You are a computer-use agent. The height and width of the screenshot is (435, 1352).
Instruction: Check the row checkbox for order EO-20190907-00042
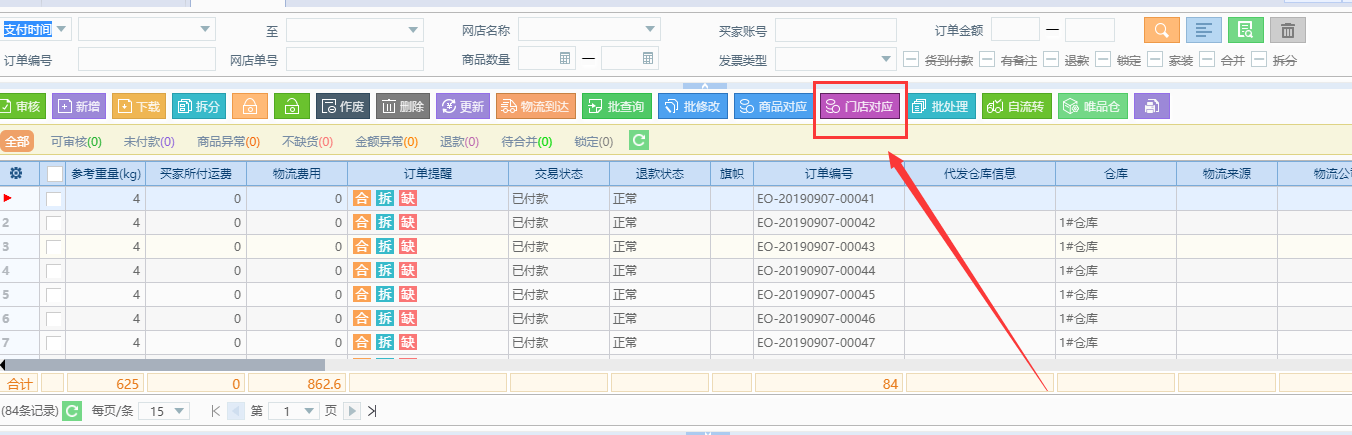point(53,222)
